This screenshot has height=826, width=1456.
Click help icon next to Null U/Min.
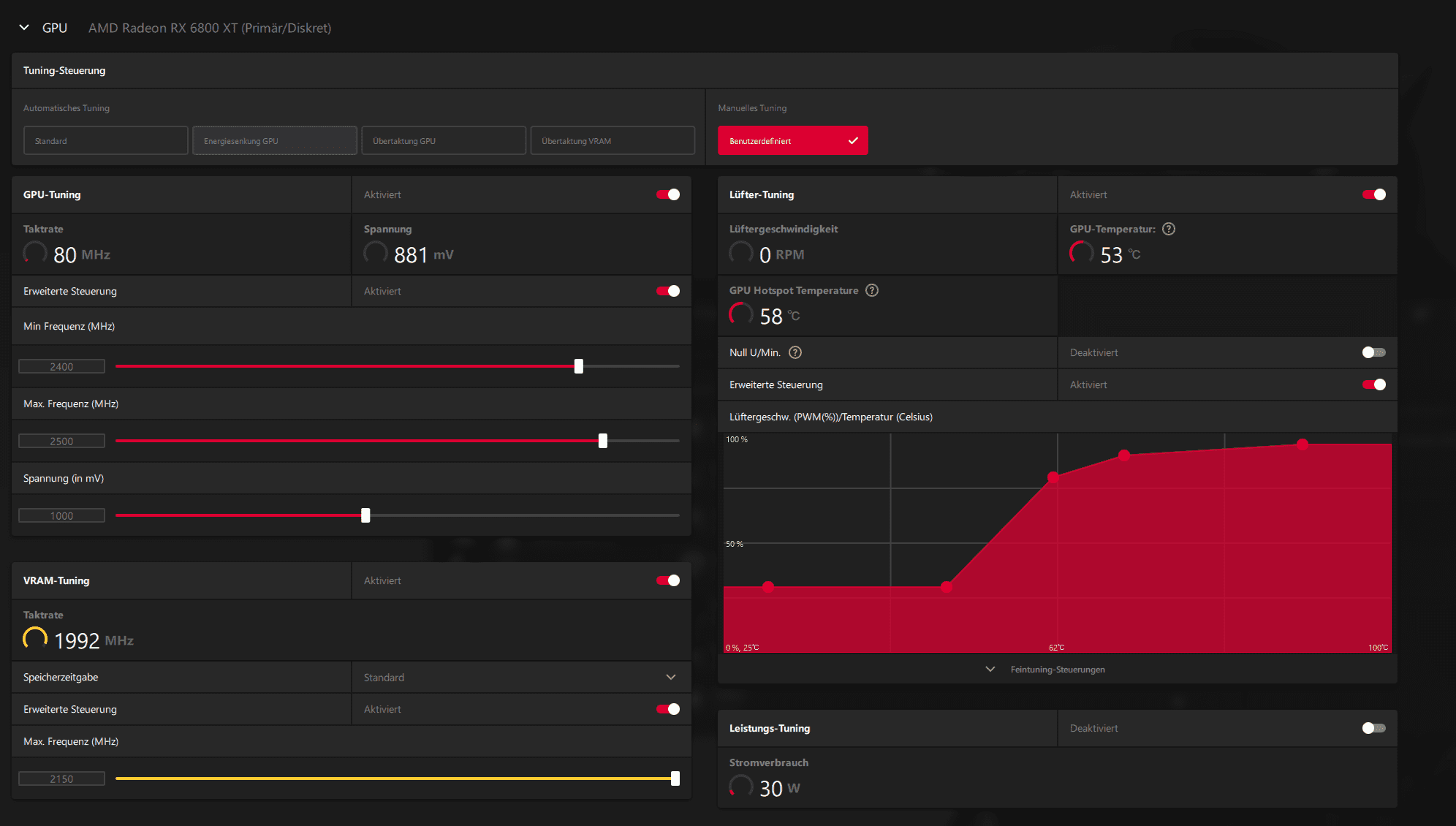(x=795, y=352)
